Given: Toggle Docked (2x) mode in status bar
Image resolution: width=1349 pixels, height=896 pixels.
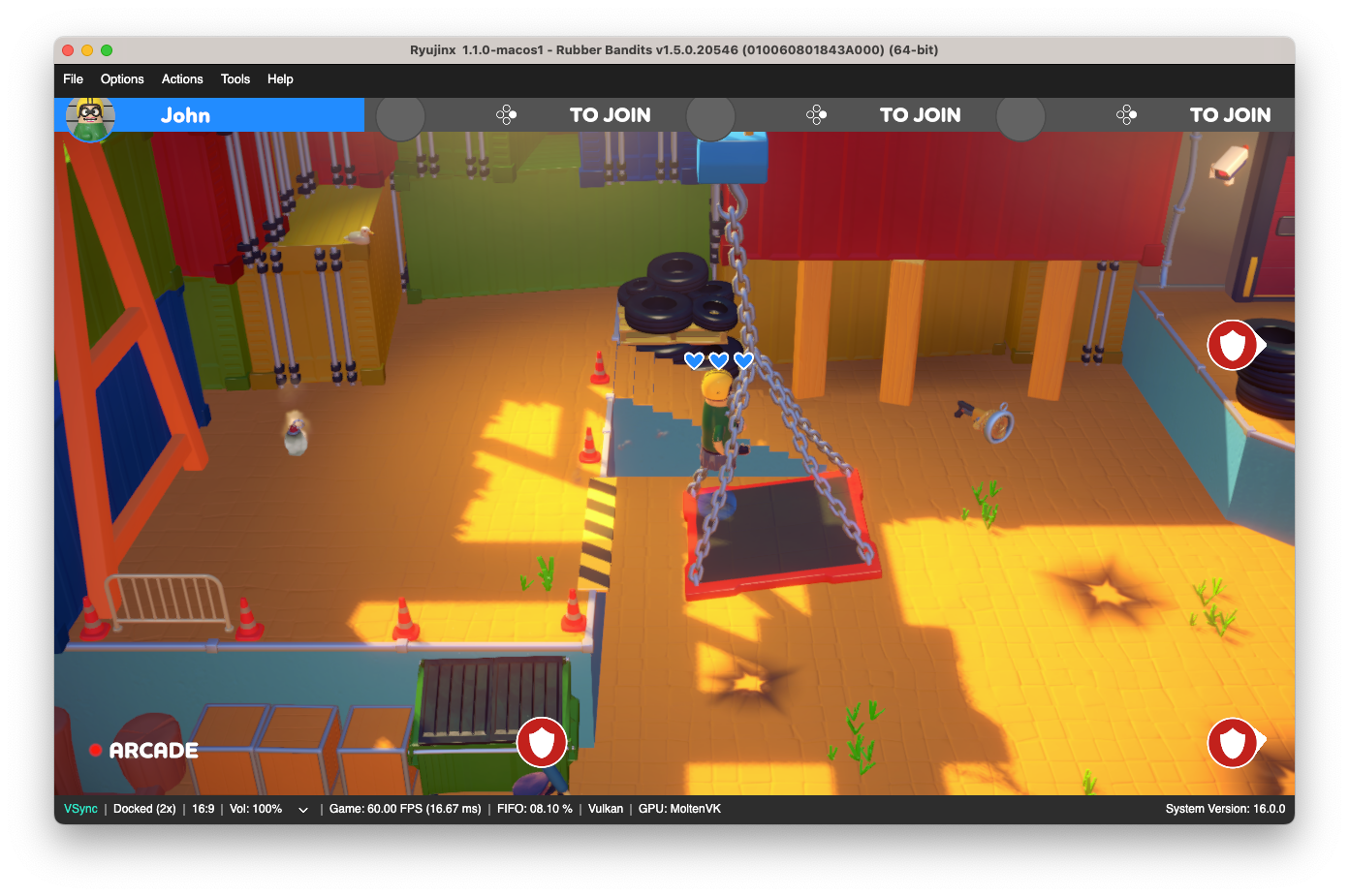Looking at the screenshot, I should pos(144,809).
